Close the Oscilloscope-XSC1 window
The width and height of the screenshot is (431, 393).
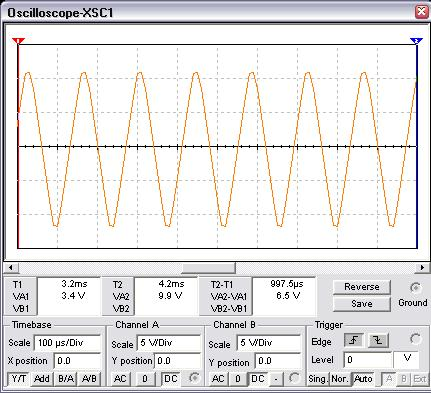421,12
